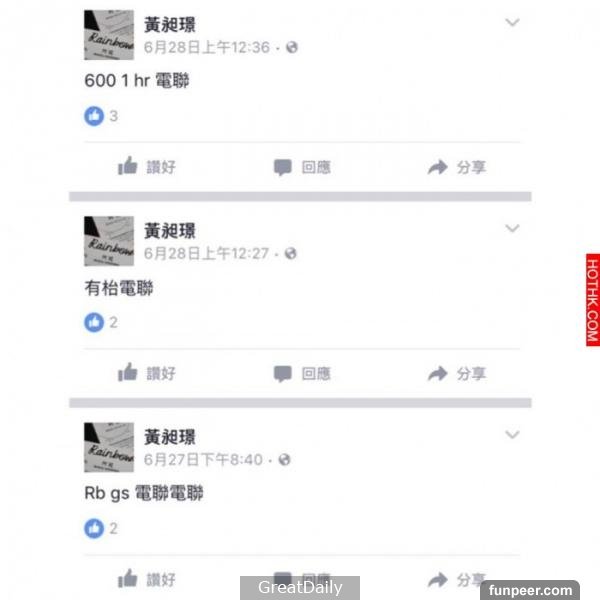The height and width of the screenshot is (600, 600).
Task: Open 黃昶璟 profile name on third post
Action: tap(170, 437)
